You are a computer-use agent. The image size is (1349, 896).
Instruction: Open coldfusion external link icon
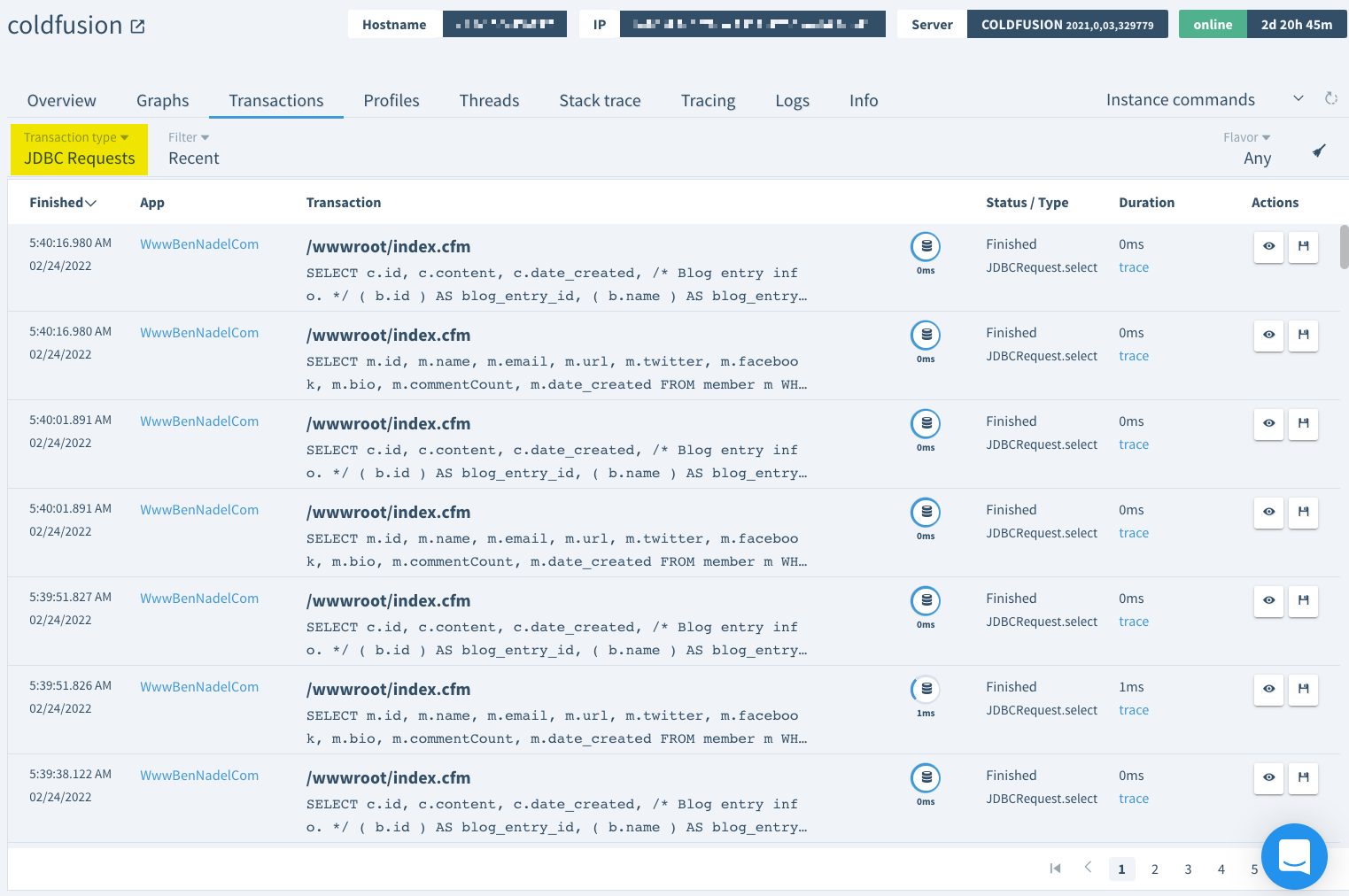[137, 27]
